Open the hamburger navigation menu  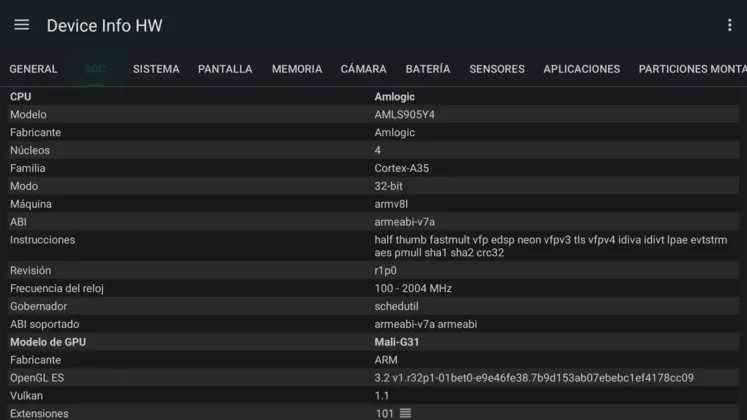click(21, 25)
